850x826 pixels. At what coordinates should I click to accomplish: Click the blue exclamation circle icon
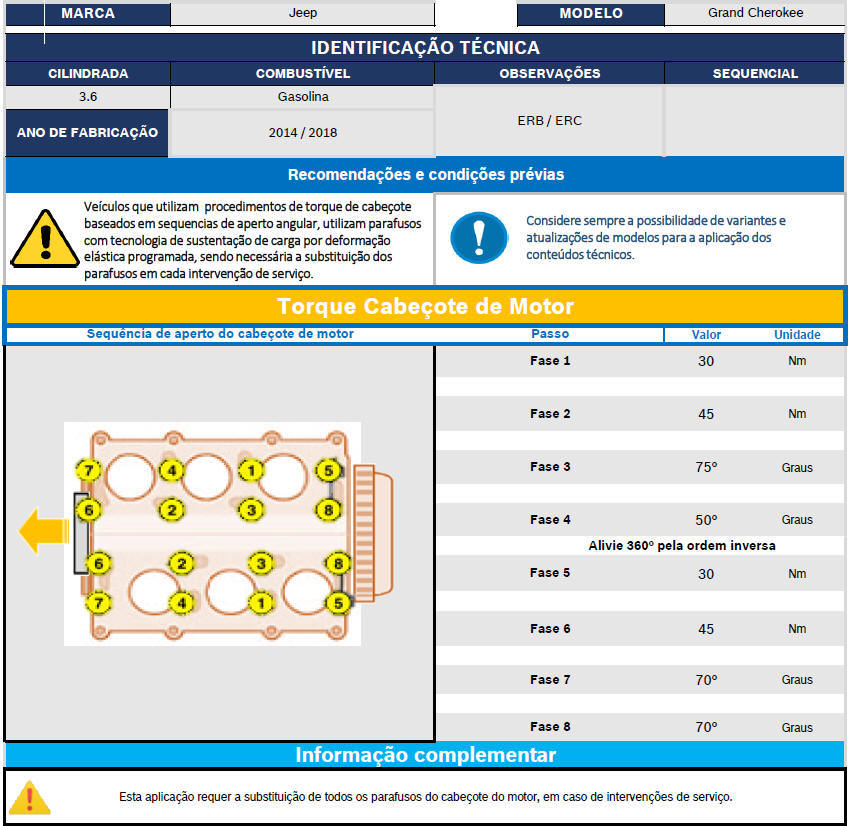478,238
